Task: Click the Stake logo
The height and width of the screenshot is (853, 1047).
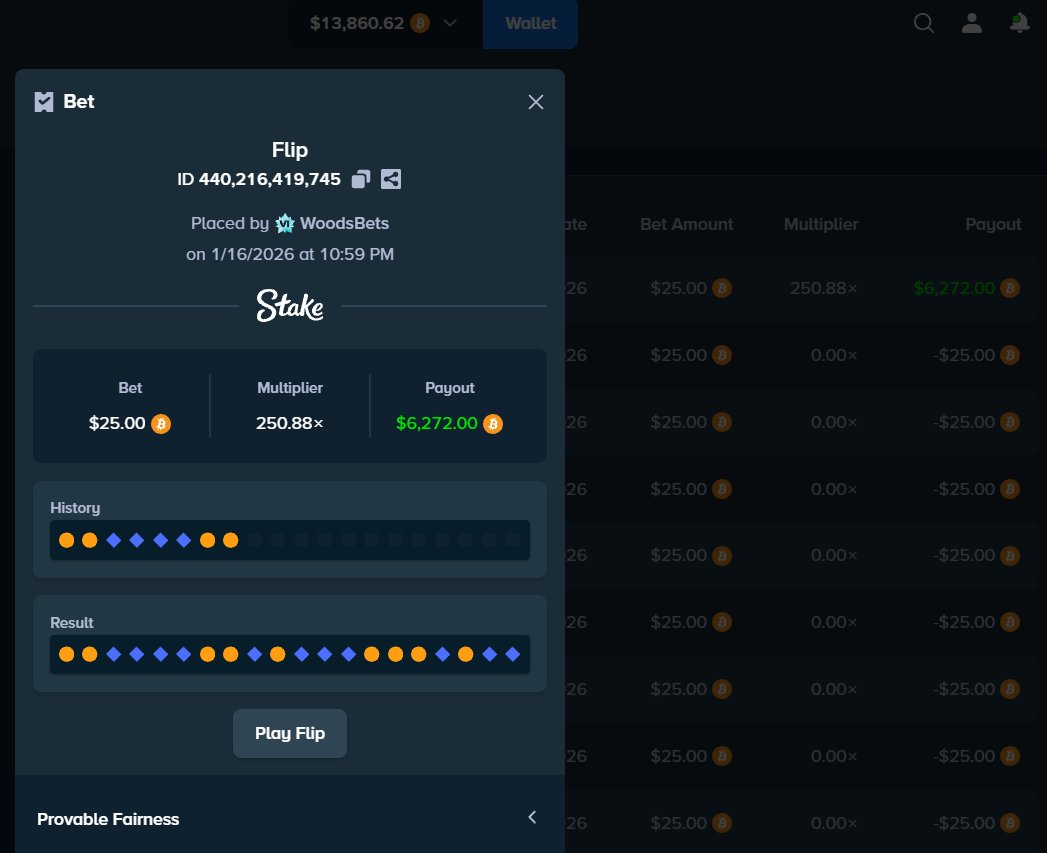Action: click(x=290, y=306)
